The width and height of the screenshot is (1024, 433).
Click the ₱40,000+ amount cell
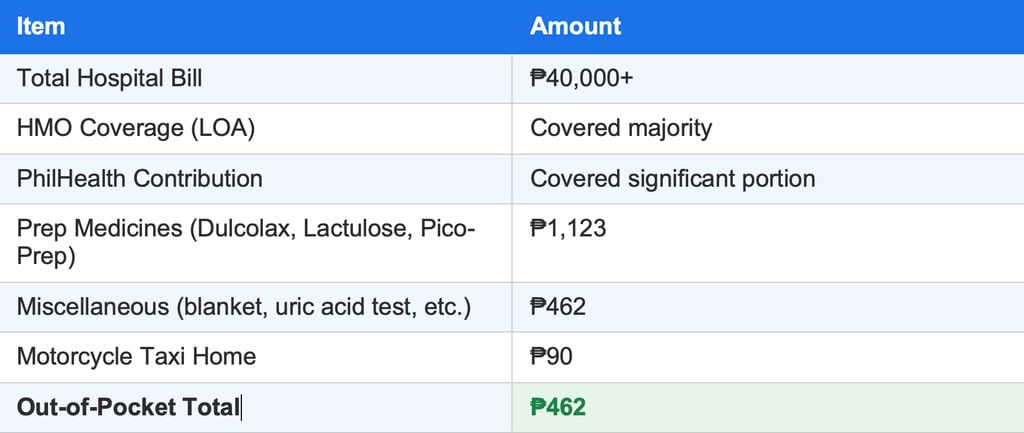pyautogui.click(x=581, y=78)
